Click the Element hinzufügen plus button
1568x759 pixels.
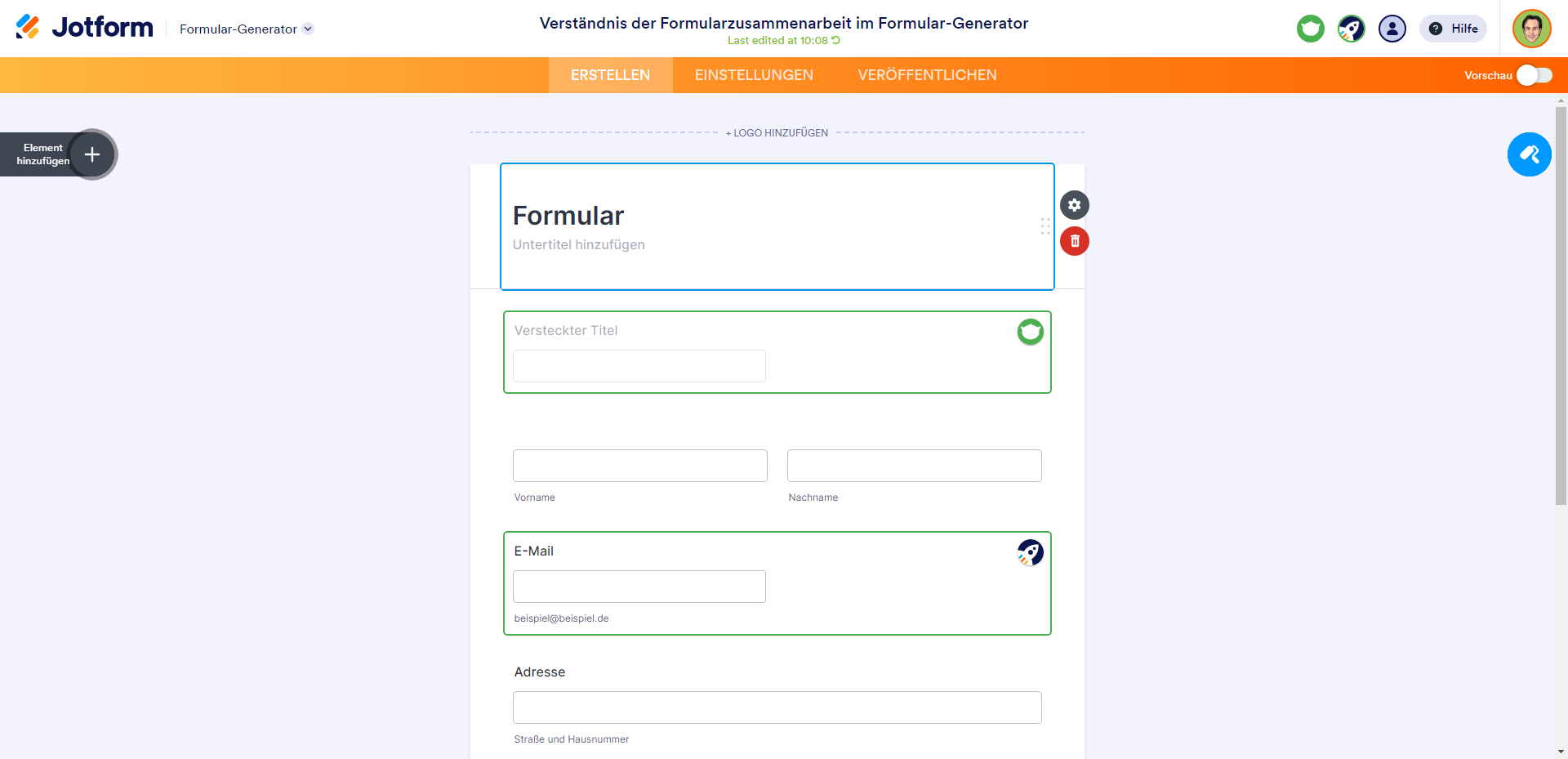point(92,154)
